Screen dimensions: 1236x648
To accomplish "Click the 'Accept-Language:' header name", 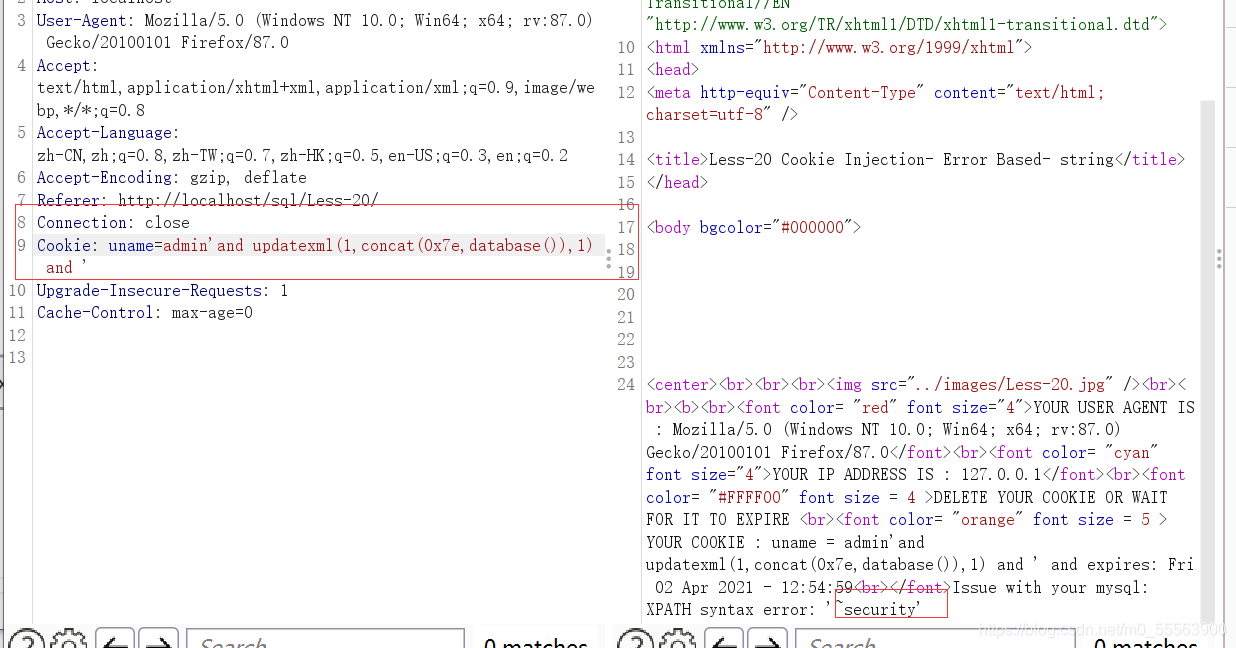I will point(108,133).
